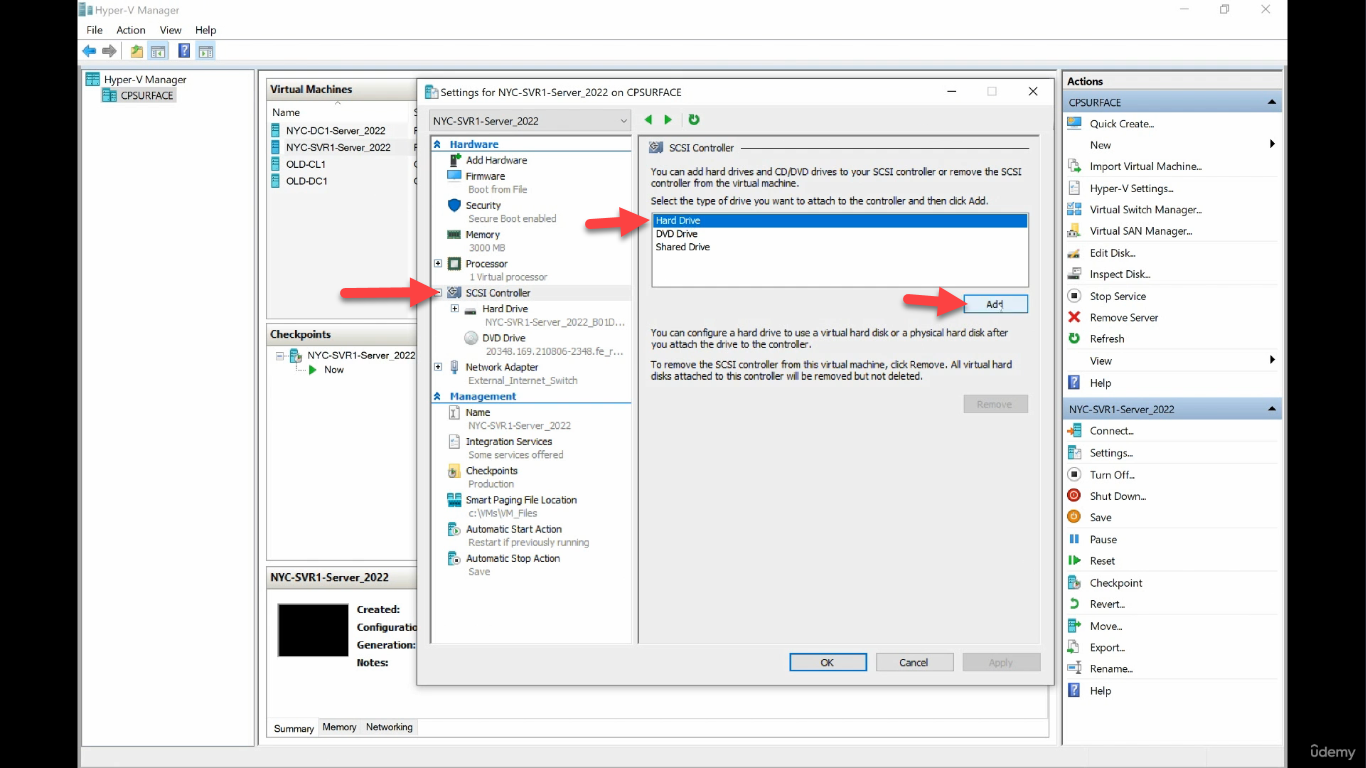The width and height of the screenshot is (1366, 768).
Task: Switch to the Summary tab
Action: (294, 728)
